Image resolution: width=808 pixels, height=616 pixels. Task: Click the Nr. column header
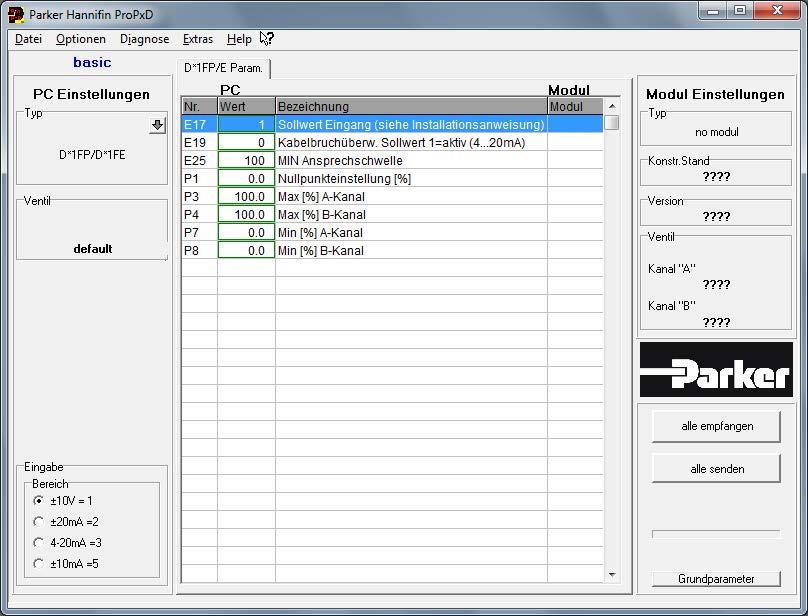[199, 106]
